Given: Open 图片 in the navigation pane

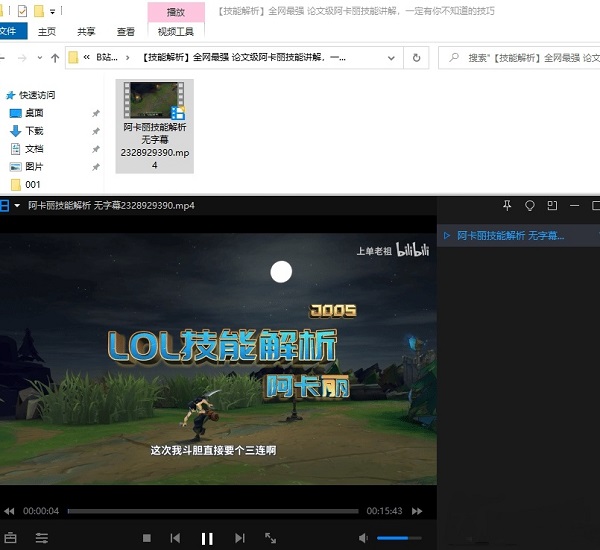Looking at the screenshot, I should click(x=34, y=166).
